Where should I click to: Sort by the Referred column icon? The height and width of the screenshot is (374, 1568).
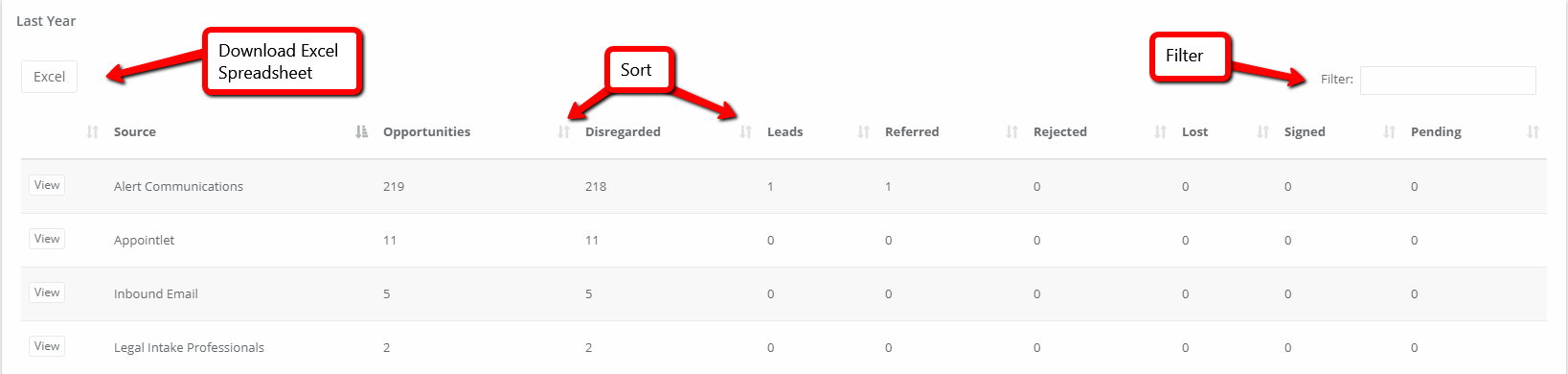pyautogui.click(x=1011, y=131)
